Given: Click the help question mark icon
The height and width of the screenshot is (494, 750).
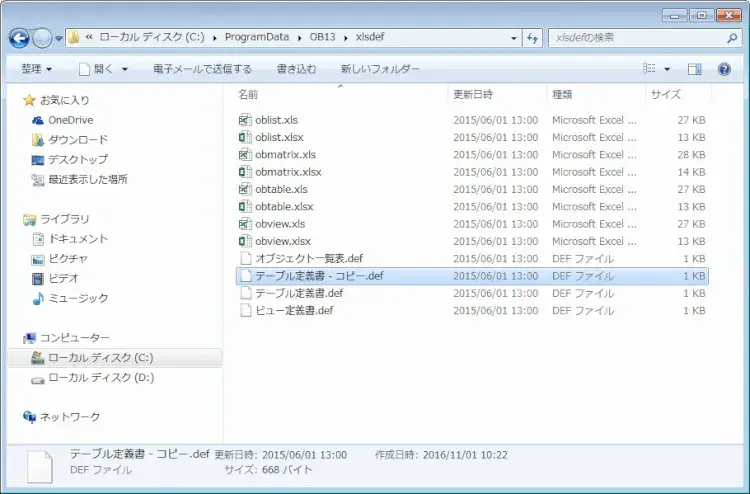Looking at the screenshot, I should (x=724, y=69).
